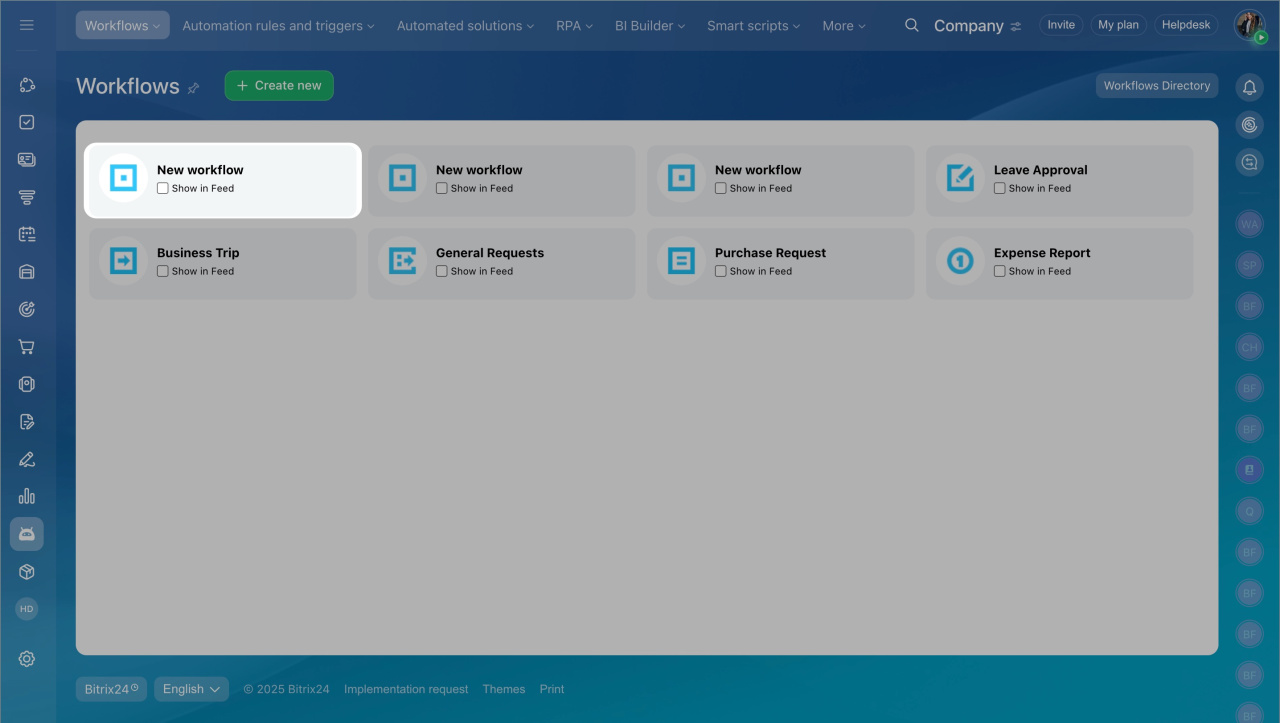Click the HD sidebar badge
1280x723 pixels.
click(x=27, y=609)
